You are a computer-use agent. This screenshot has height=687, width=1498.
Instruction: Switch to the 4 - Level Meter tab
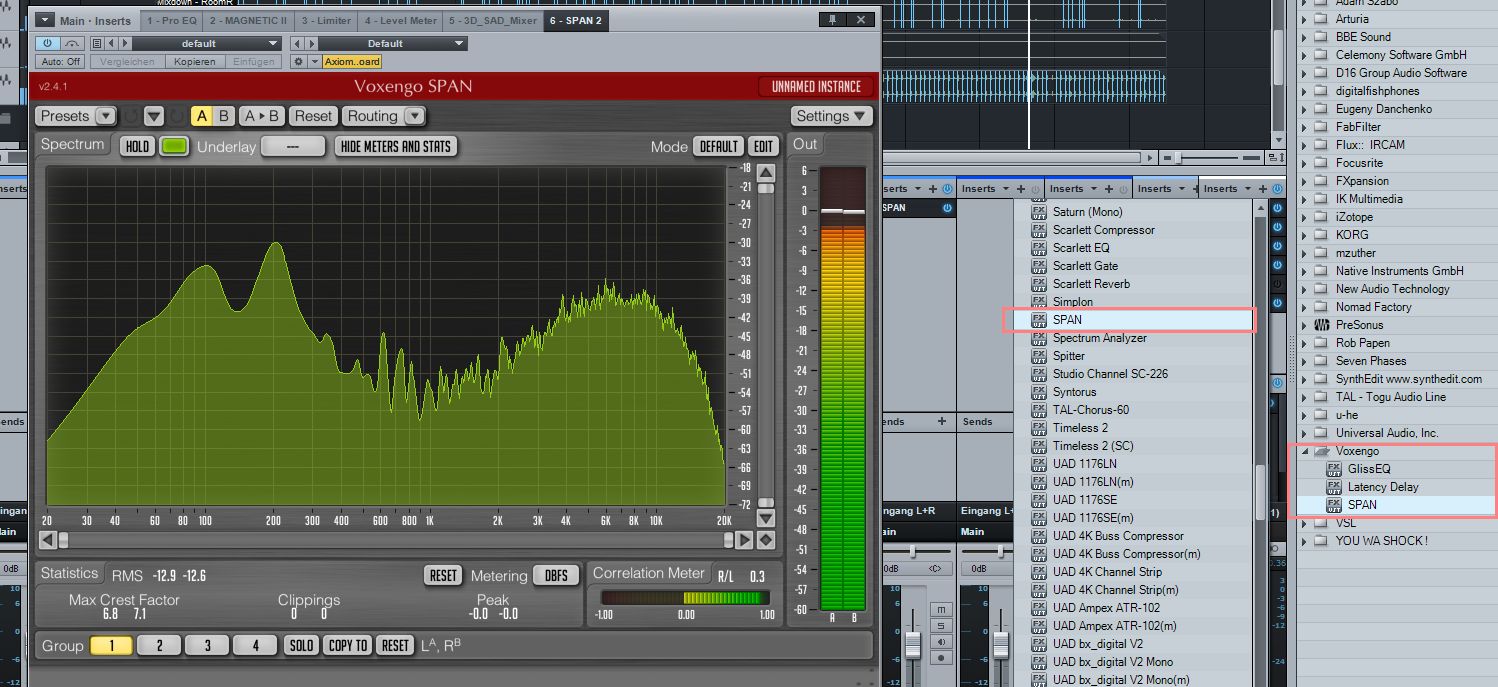(x=400, y=20)
